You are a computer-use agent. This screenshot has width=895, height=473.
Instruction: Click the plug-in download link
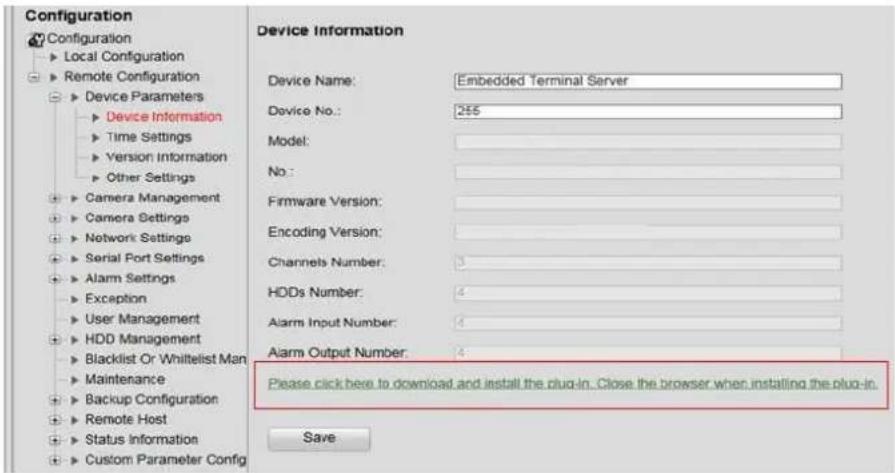573,383
